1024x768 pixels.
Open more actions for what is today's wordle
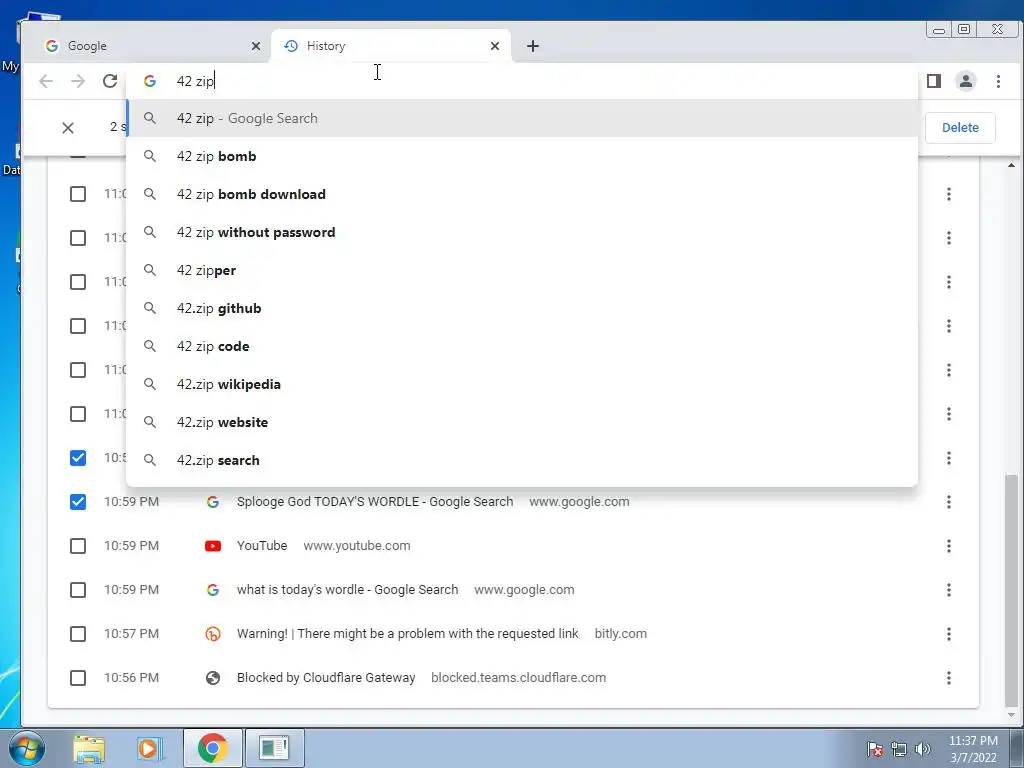coord(948,590)
